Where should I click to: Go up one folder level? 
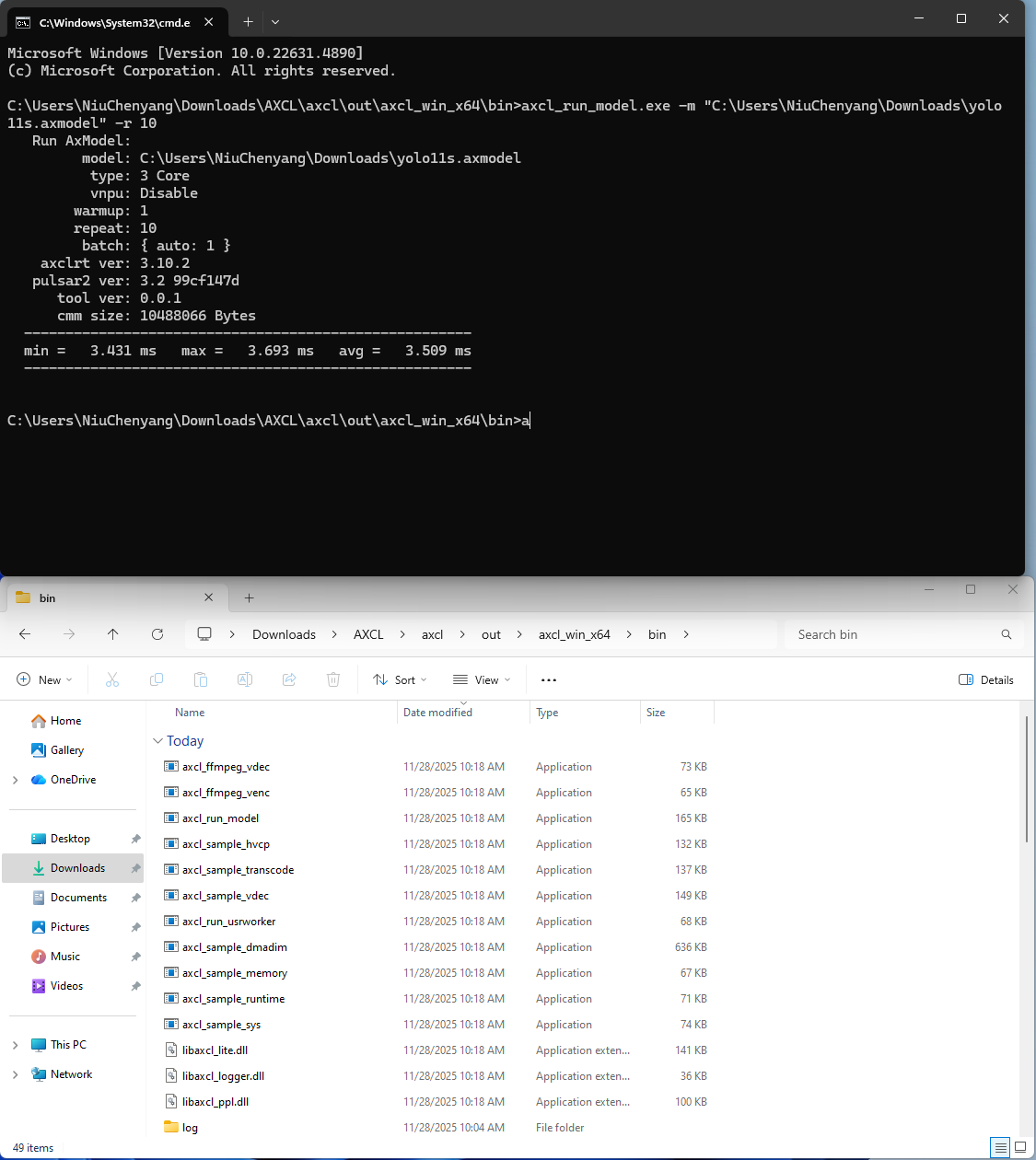[x=112, y=634]
